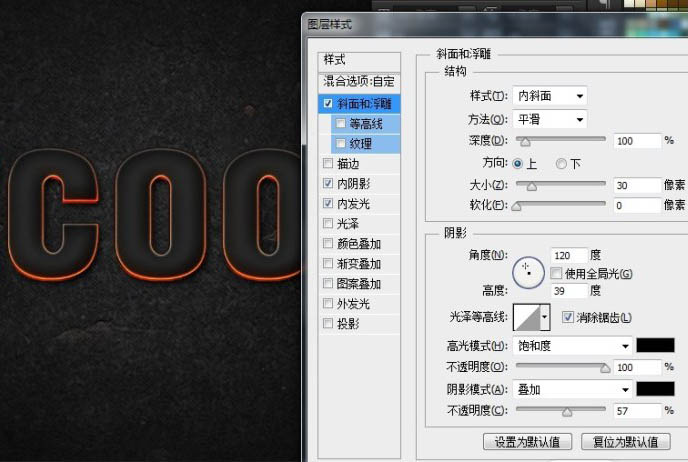This screenshot has width=688, height=462.
Task: Enable the 纹理 texture checkbox
Action: 342,144
